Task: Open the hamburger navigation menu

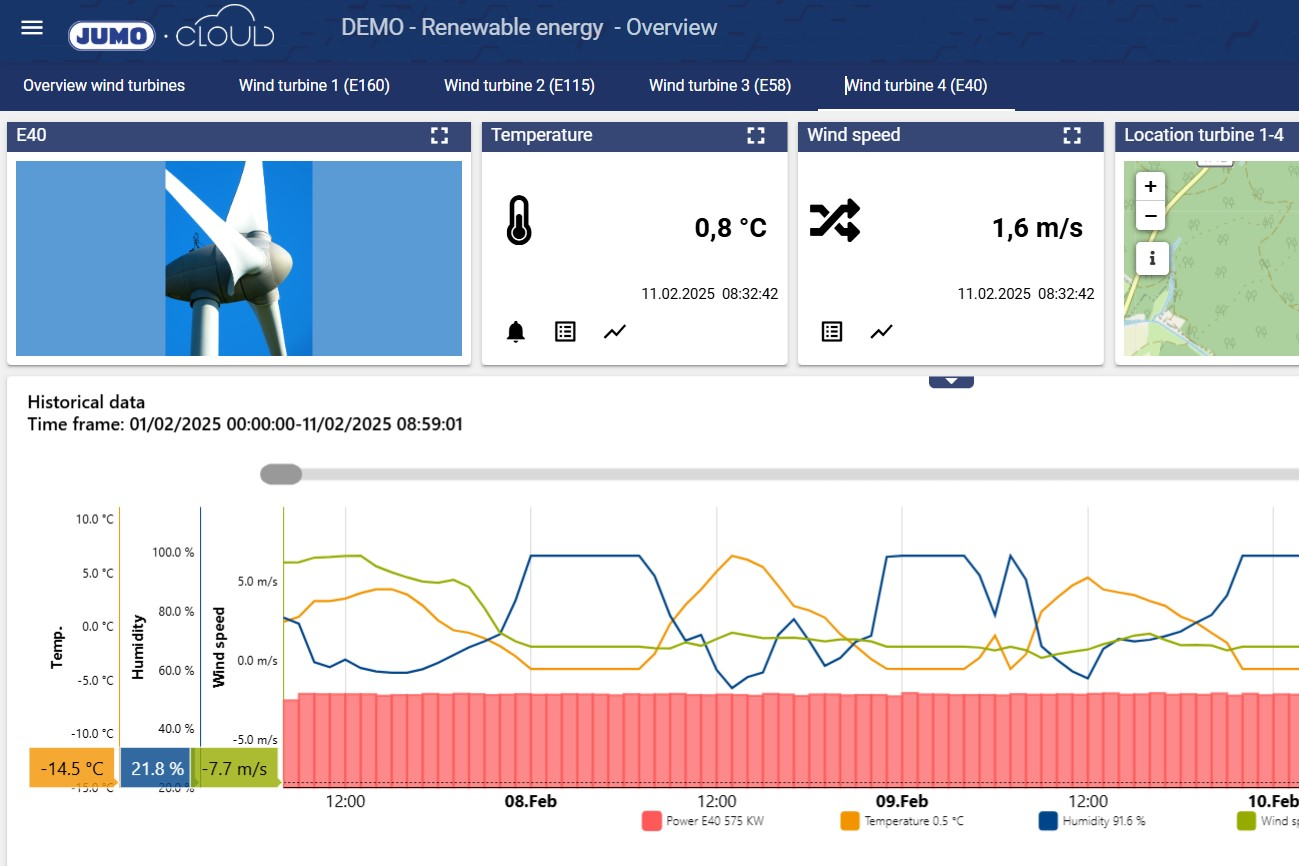Action: 32,27
